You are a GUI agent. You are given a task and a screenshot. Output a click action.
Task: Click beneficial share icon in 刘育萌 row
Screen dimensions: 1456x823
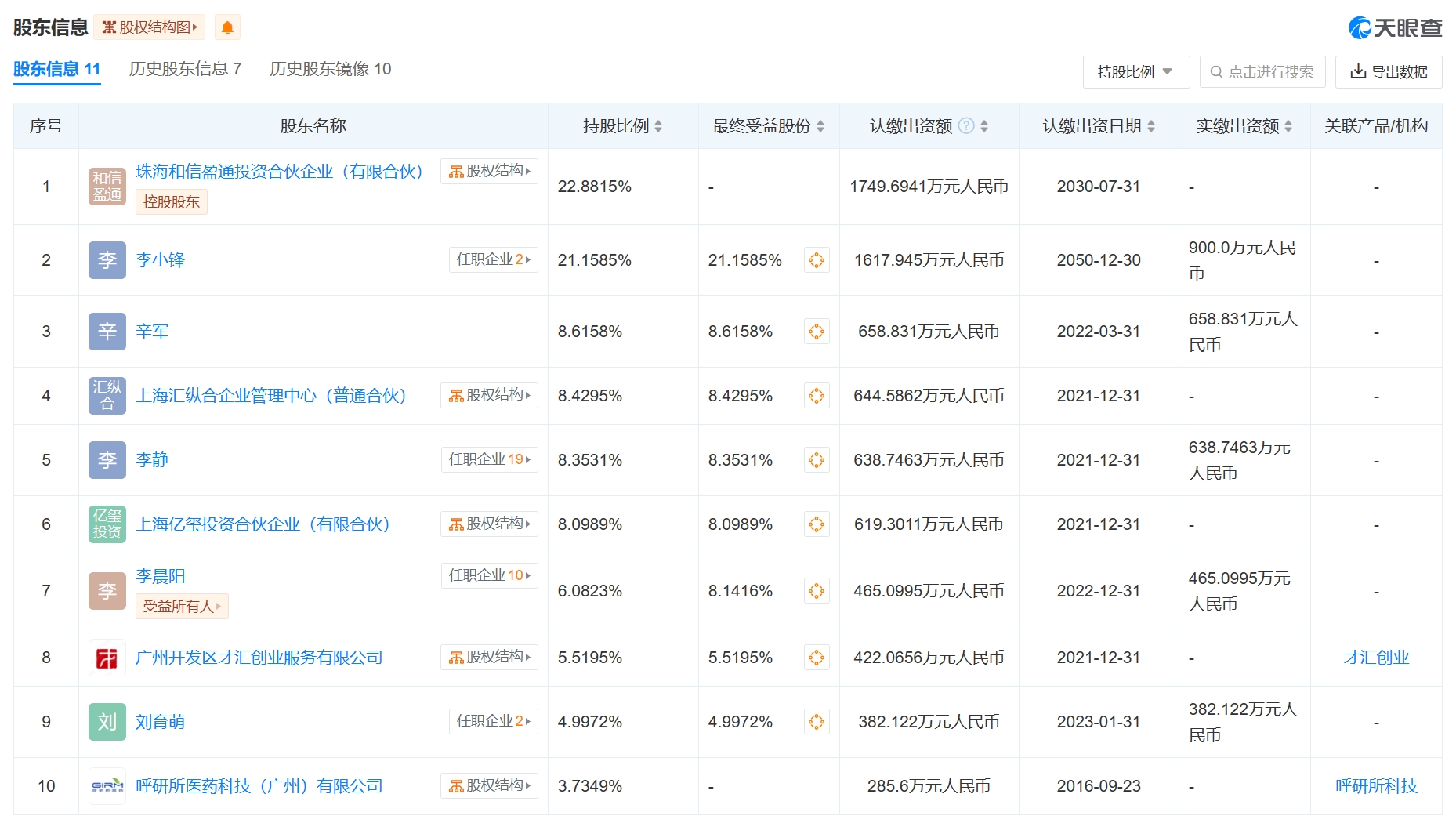817,722
